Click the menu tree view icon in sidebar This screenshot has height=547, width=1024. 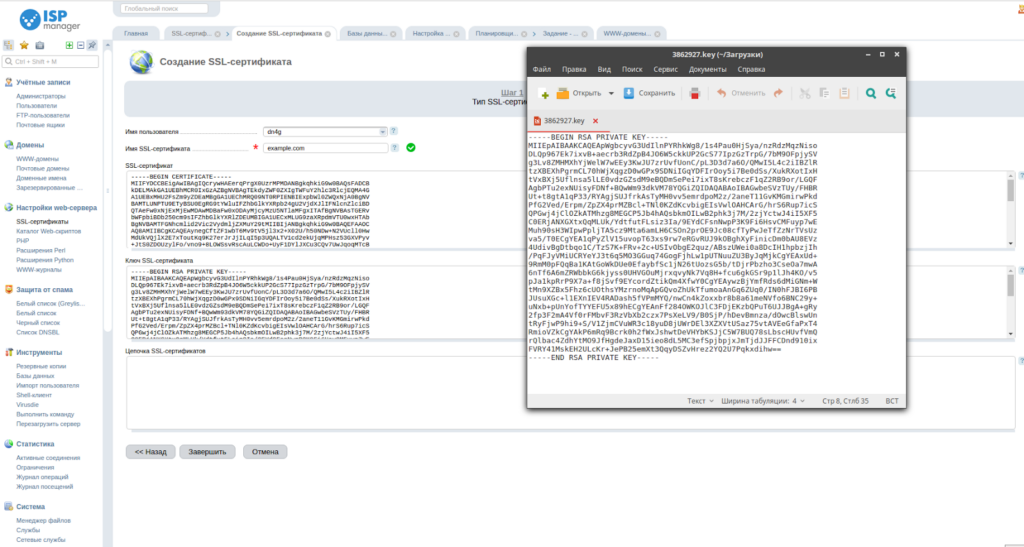[x=8, y=45]
